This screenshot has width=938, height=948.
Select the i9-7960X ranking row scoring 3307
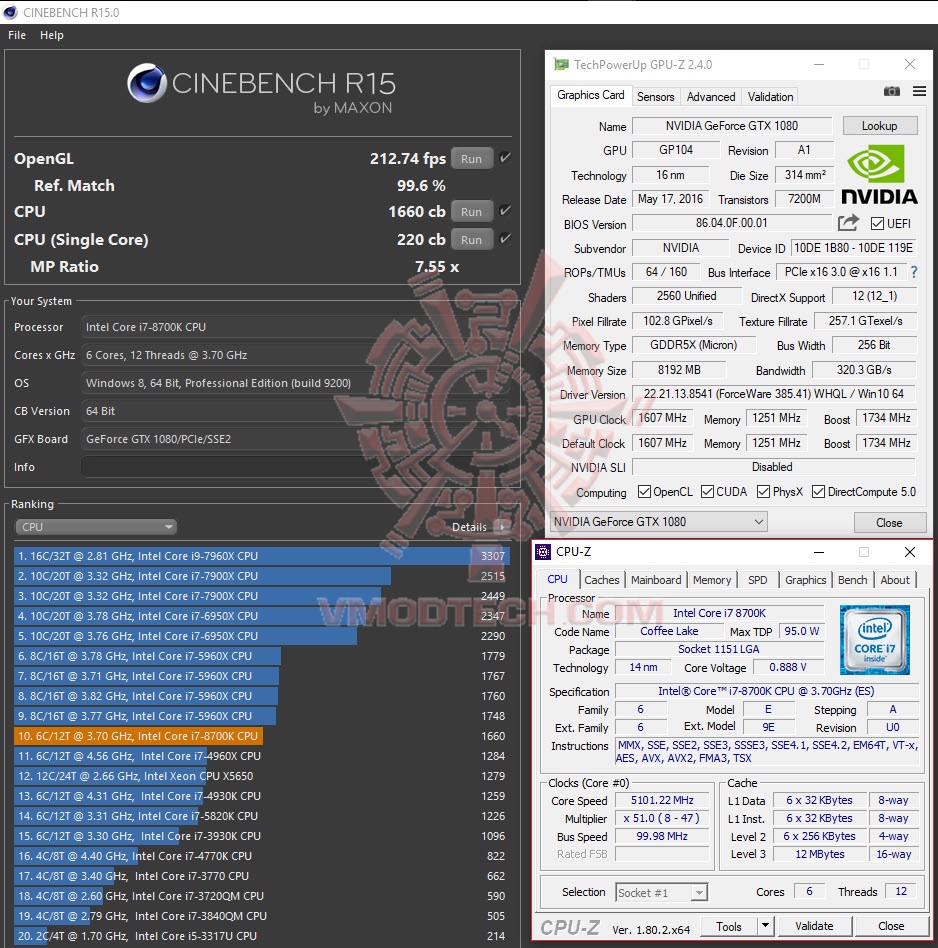[x=261, y=556]
